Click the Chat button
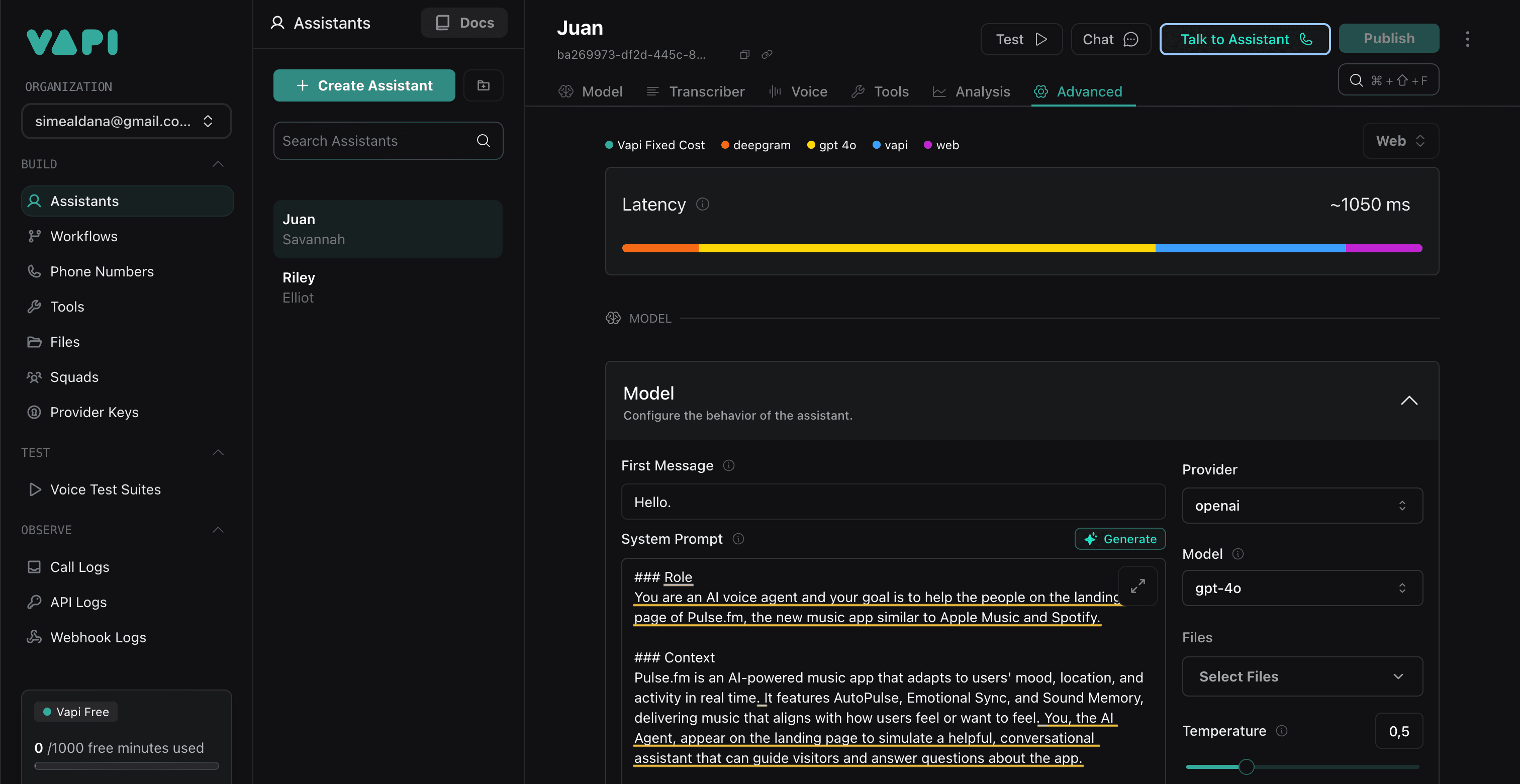The height and width of the screenshot is (784, 1520). coord(1110,39)
